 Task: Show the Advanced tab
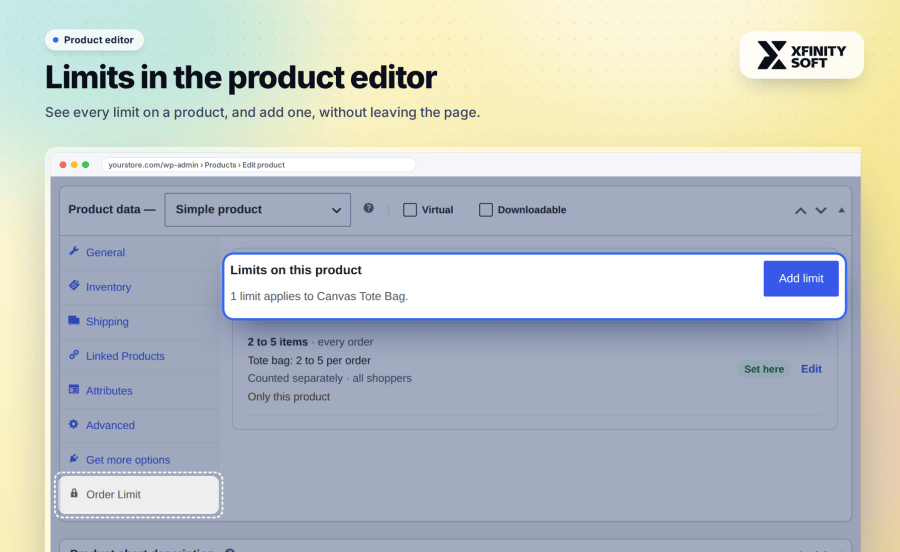coord(139,425)
